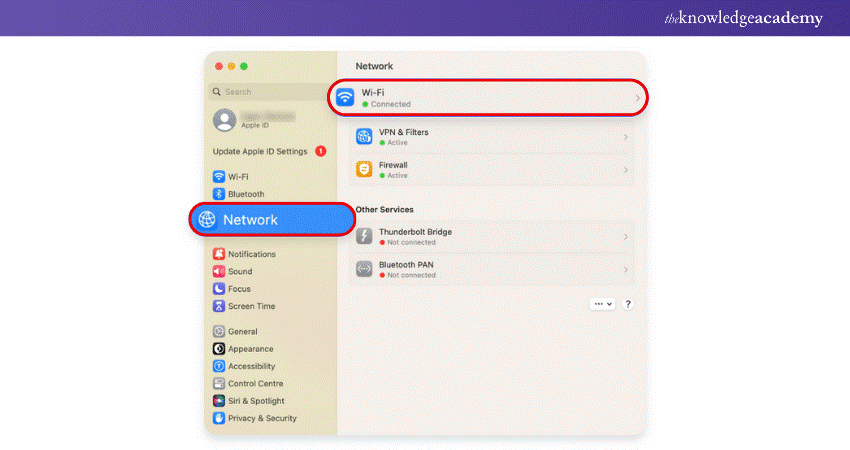Open Screen Time in the sidebar
The image size is (850, 450).
tap(250, 306)
